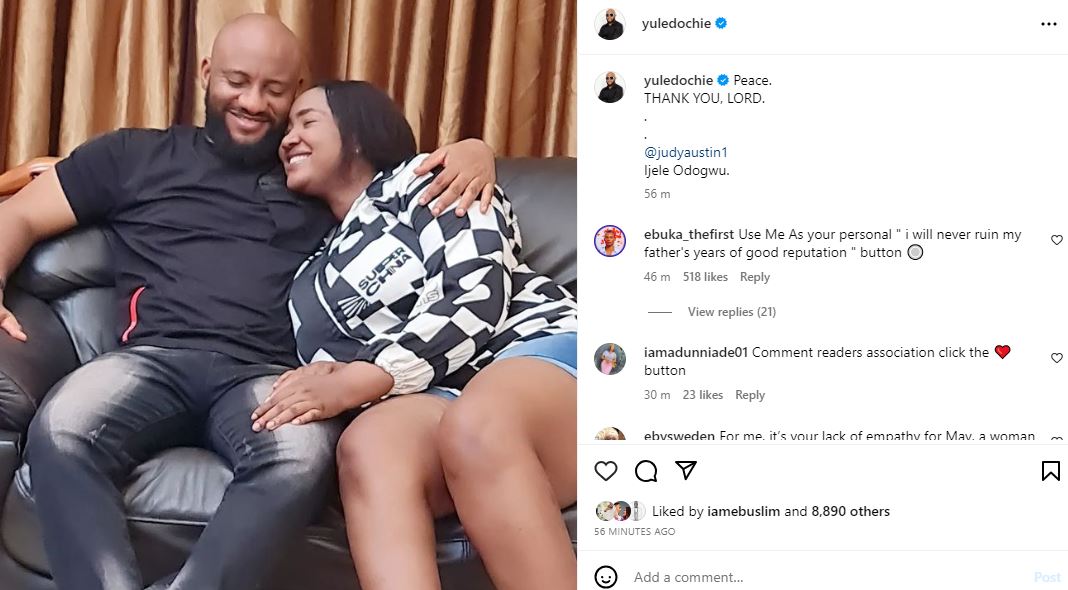Like the post with heart icon
The width and height of the screenshot is (1068, 590).
point(606,471)
